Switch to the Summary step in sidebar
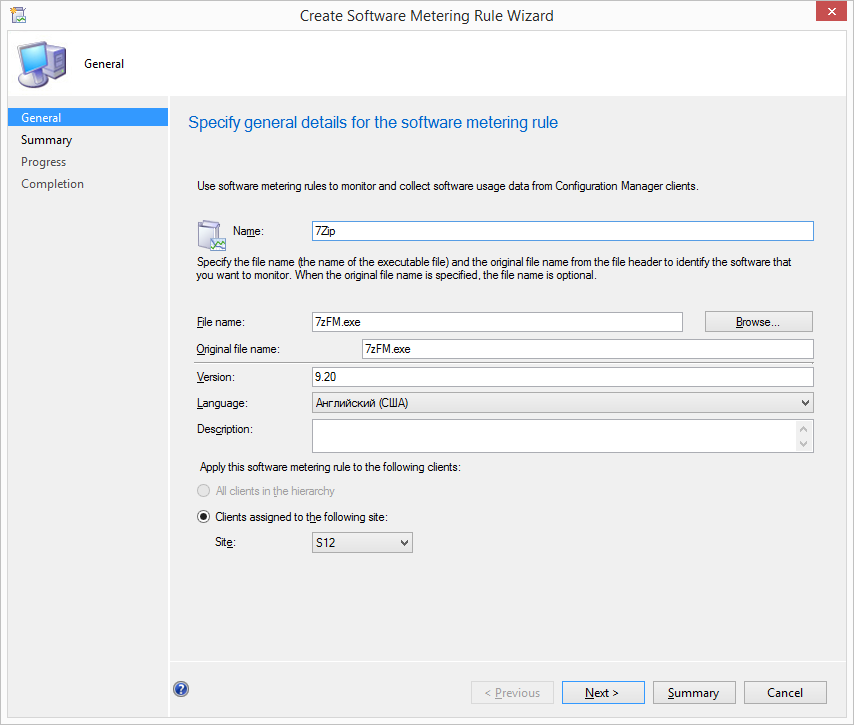854x725 pixels. 45,139
